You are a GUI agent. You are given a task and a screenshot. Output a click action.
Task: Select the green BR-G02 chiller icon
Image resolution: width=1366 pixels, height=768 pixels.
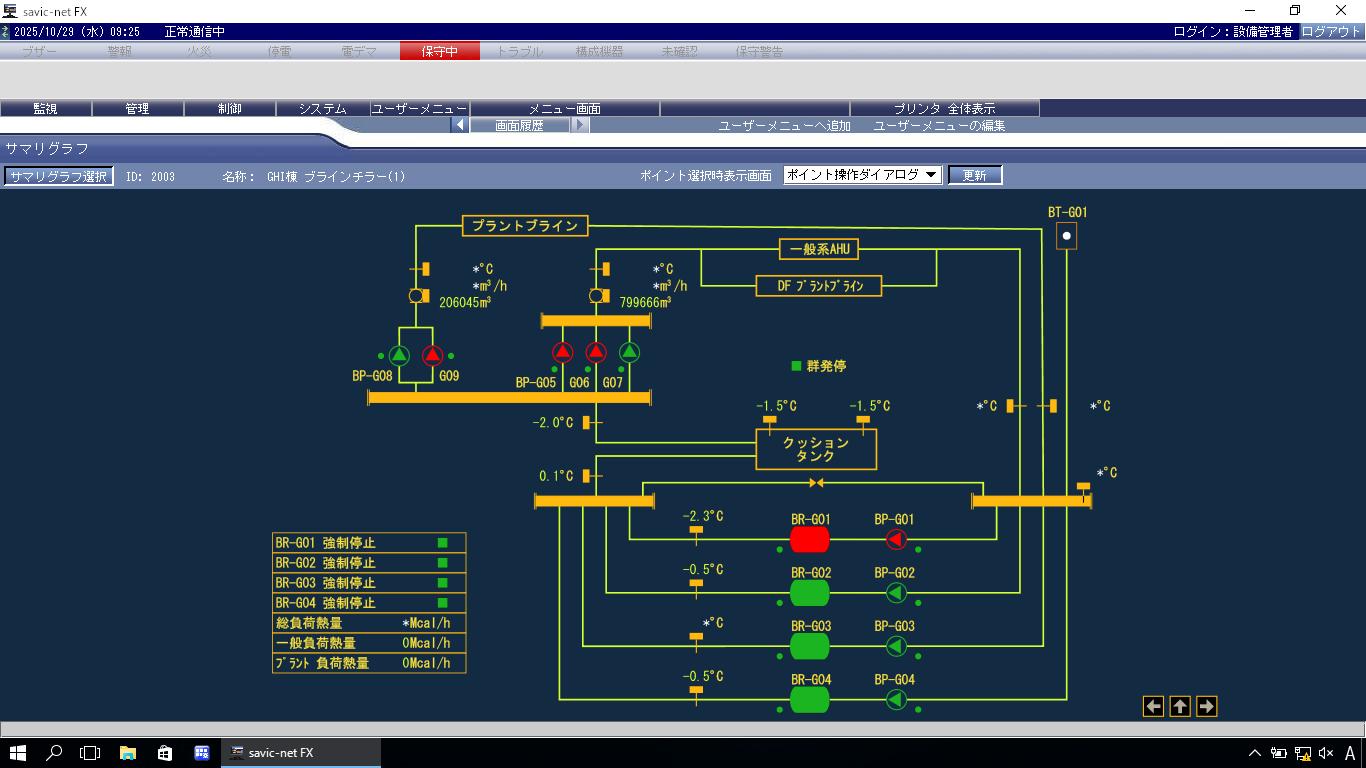pos(810,593)
